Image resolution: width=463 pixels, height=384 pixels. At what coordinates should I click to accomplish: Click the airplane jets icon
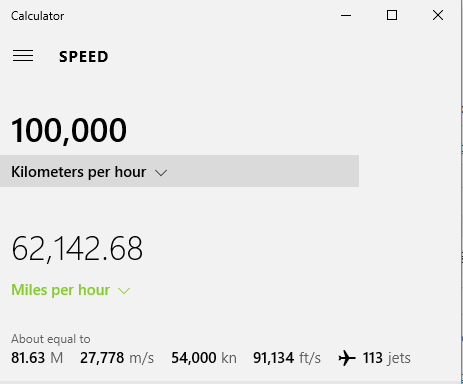click(x=347, y=358)
